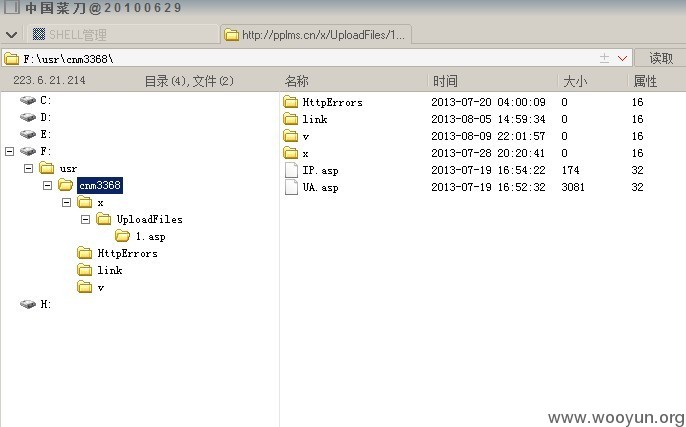This screenshot has width=686, height=427.
Task: Click the C: drive icon in tree
Action: tap(28, 100)
